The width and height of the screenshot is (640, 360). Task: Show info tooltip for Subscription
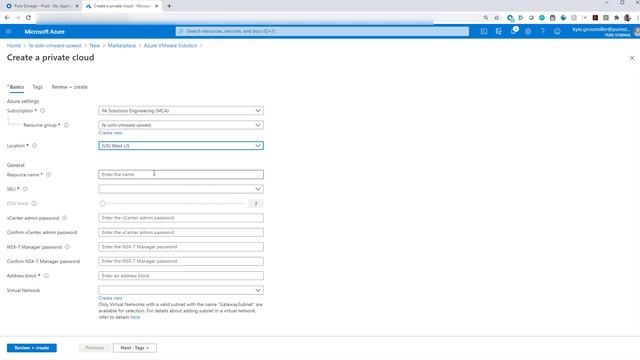point(42,111)
